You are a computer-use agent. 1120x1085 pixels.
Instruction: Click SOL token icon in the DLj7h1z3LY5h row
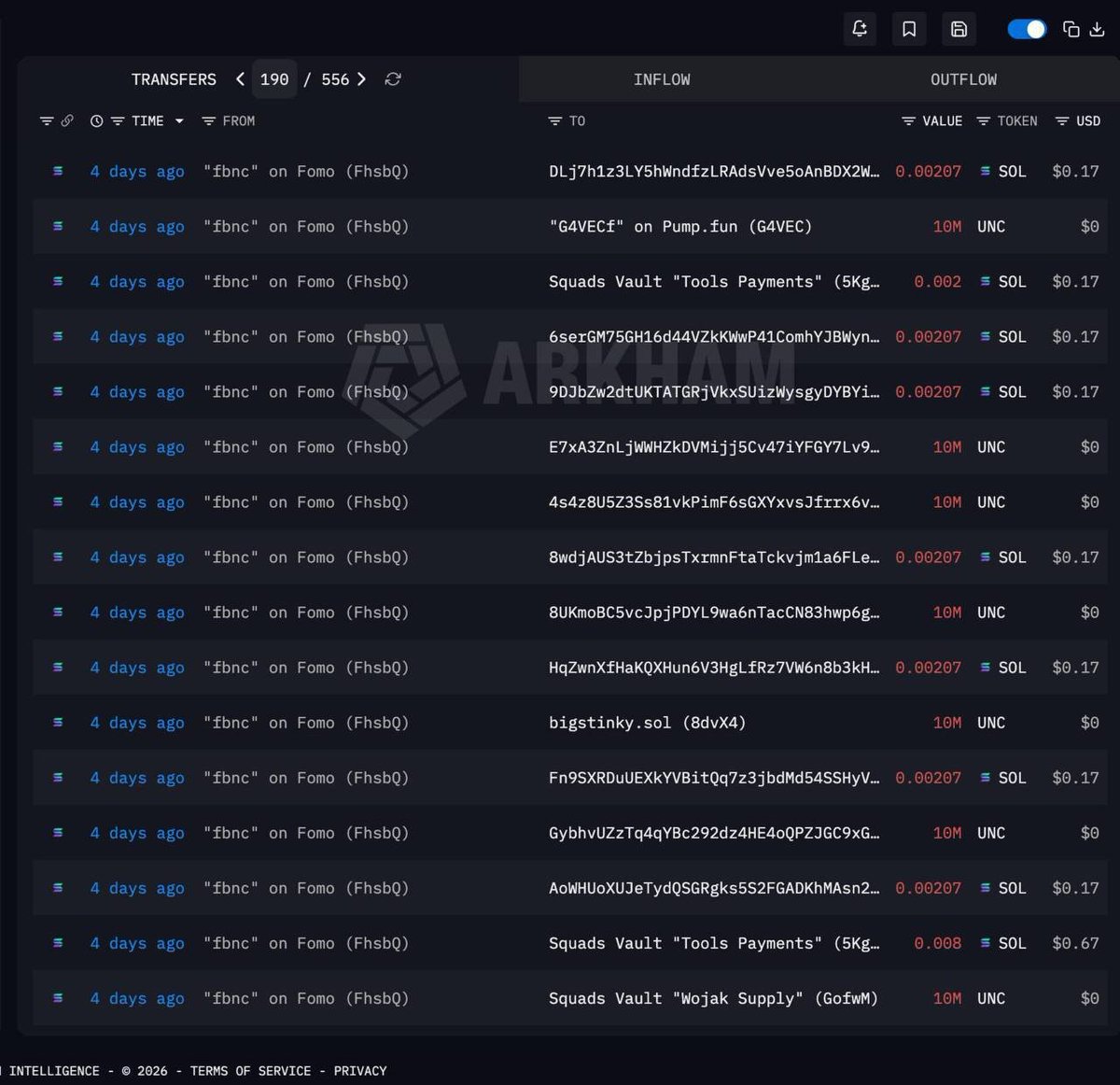click(x=985, y=171)
